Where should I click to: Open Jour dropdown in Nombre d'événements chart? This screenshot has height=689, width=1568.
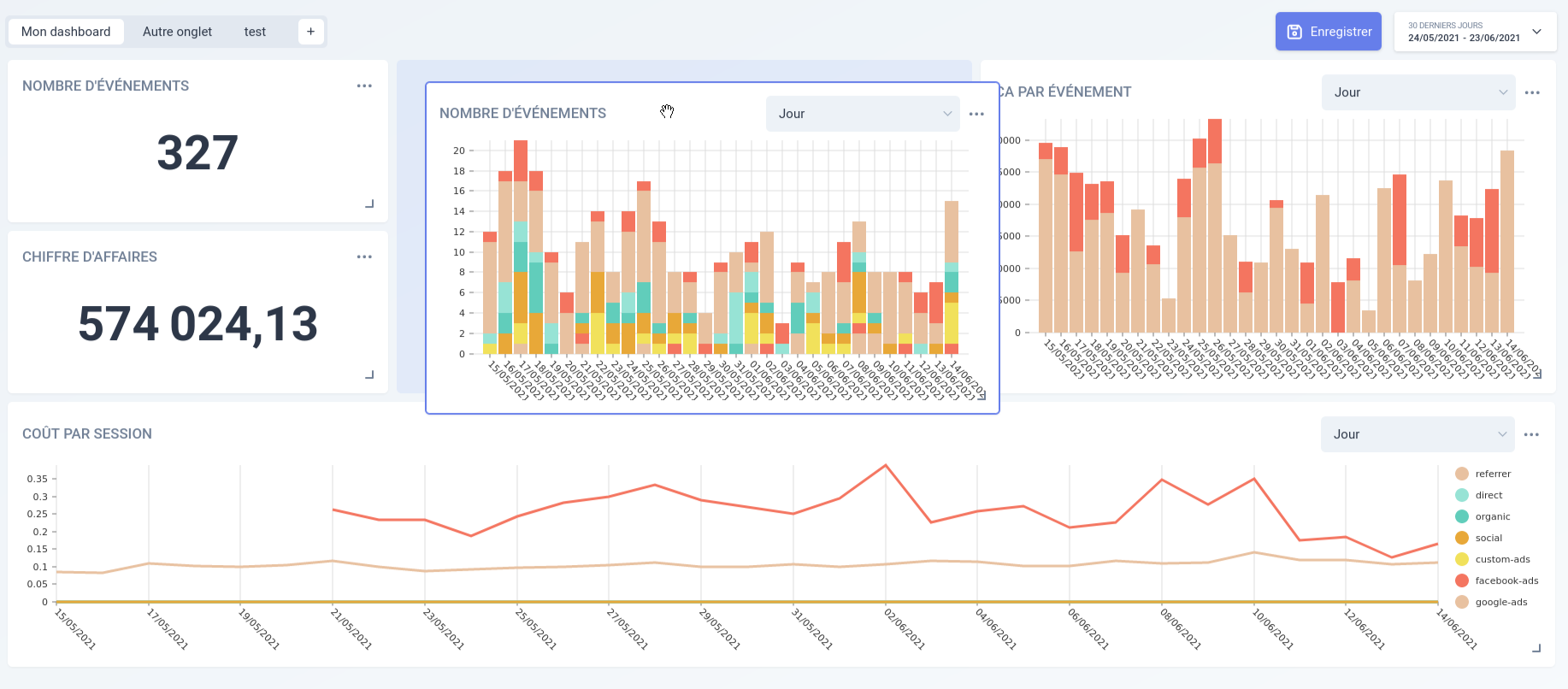point(863,114)
